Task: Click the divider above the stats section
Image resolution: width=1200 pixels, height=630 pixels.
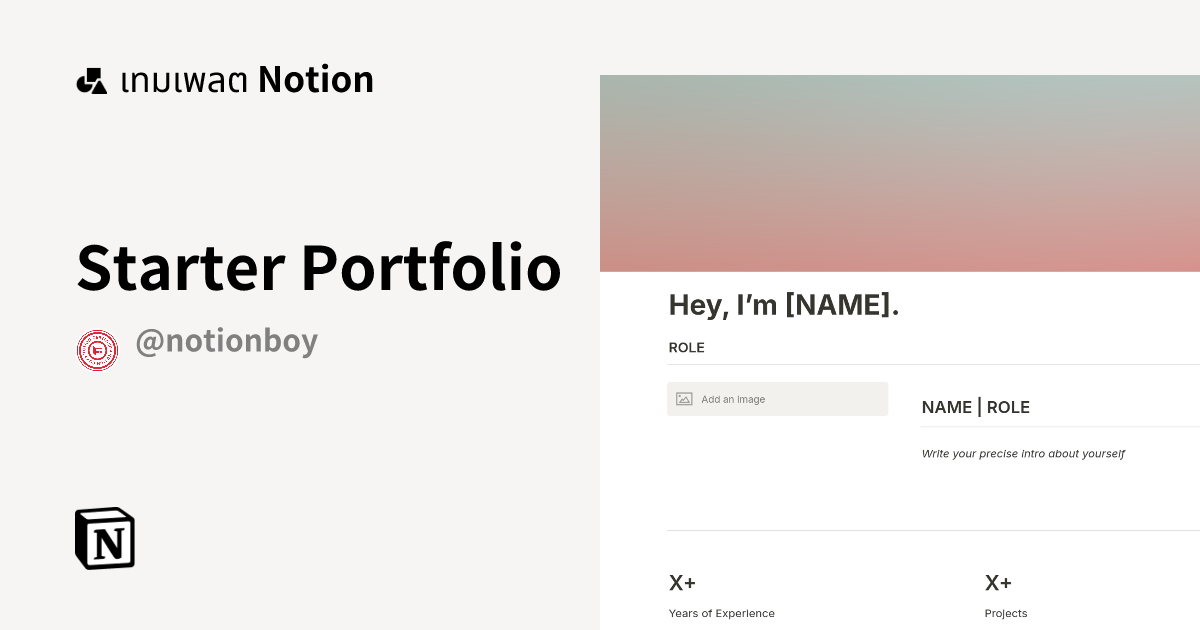Action: (x=930, y=528)
